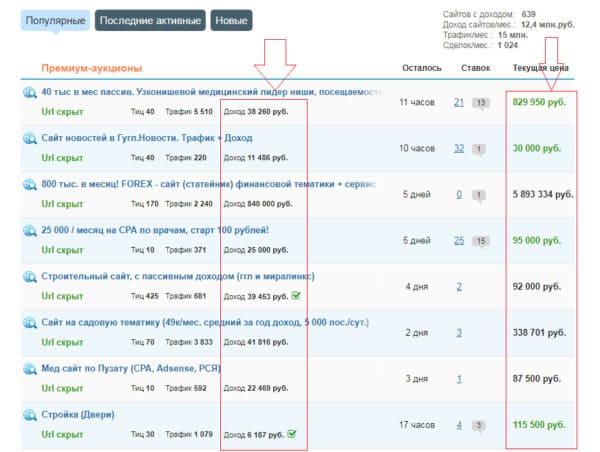
Task: Click the magnifier icon for Стройка (Двери)
Action: click(x=30, y=414)
